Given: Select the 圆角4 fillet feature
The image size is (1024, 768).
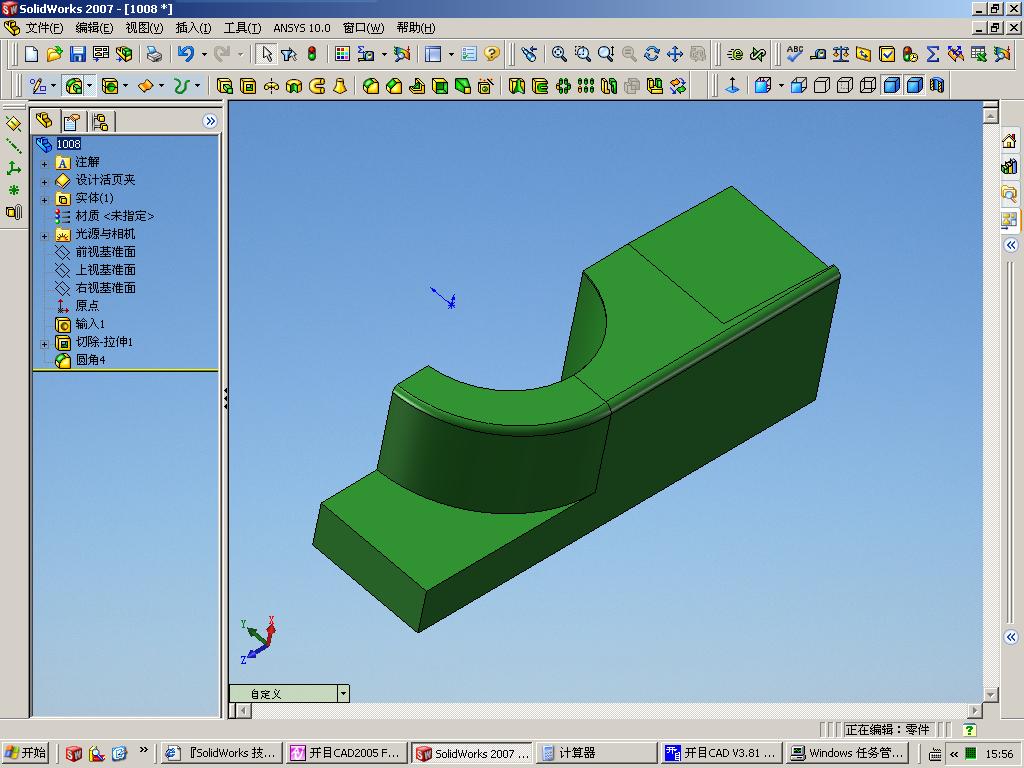Looking at the screenshot, I should click(90, 360).
